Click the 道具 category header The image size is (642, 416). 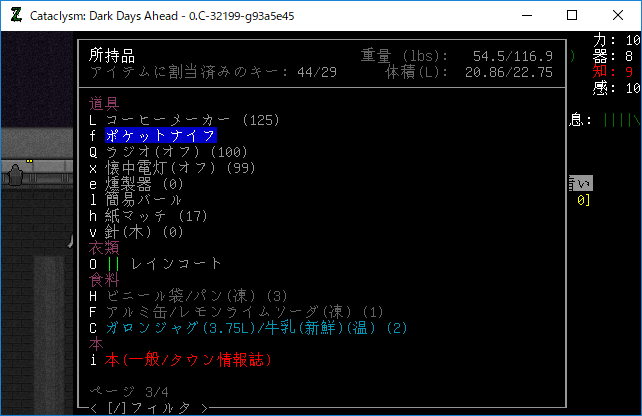coord(104,104)
